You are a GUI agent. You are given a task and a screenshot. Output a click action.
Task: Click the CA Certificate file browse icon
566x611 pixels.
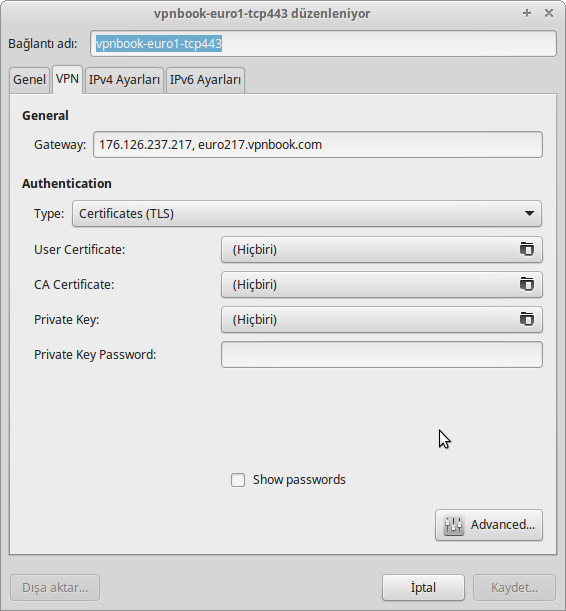point(527,284)
